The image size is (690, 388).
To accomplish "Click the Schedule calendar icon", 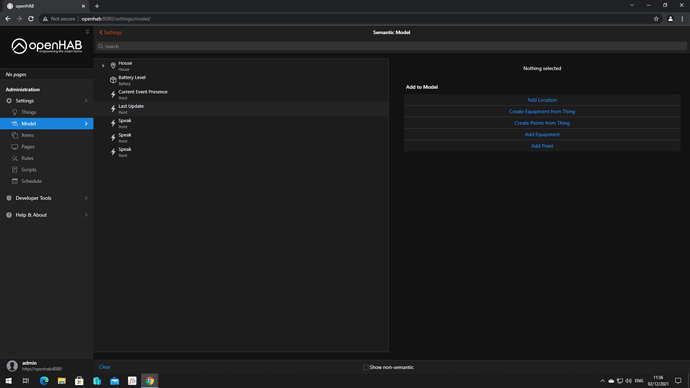I will [15, 181].
